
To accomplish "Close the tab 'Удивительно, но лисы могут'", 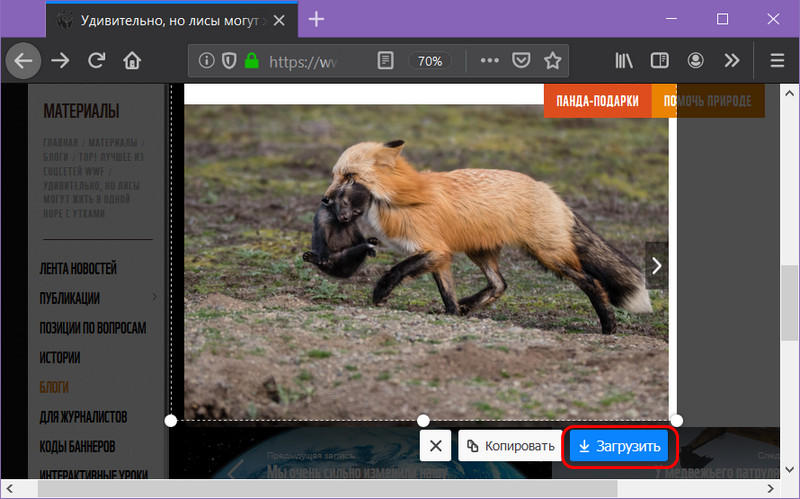I will point(279,20).
